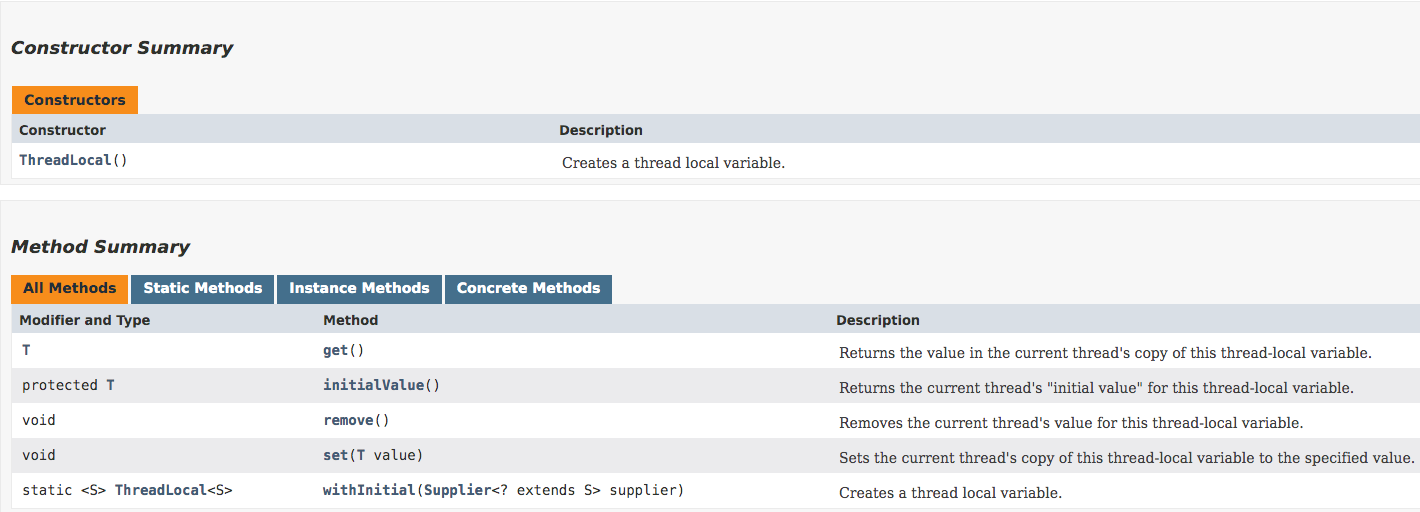Screen dimensions: 1420x512
Task: Open the Static Methods tab
Action: click(x=203, y=288)
